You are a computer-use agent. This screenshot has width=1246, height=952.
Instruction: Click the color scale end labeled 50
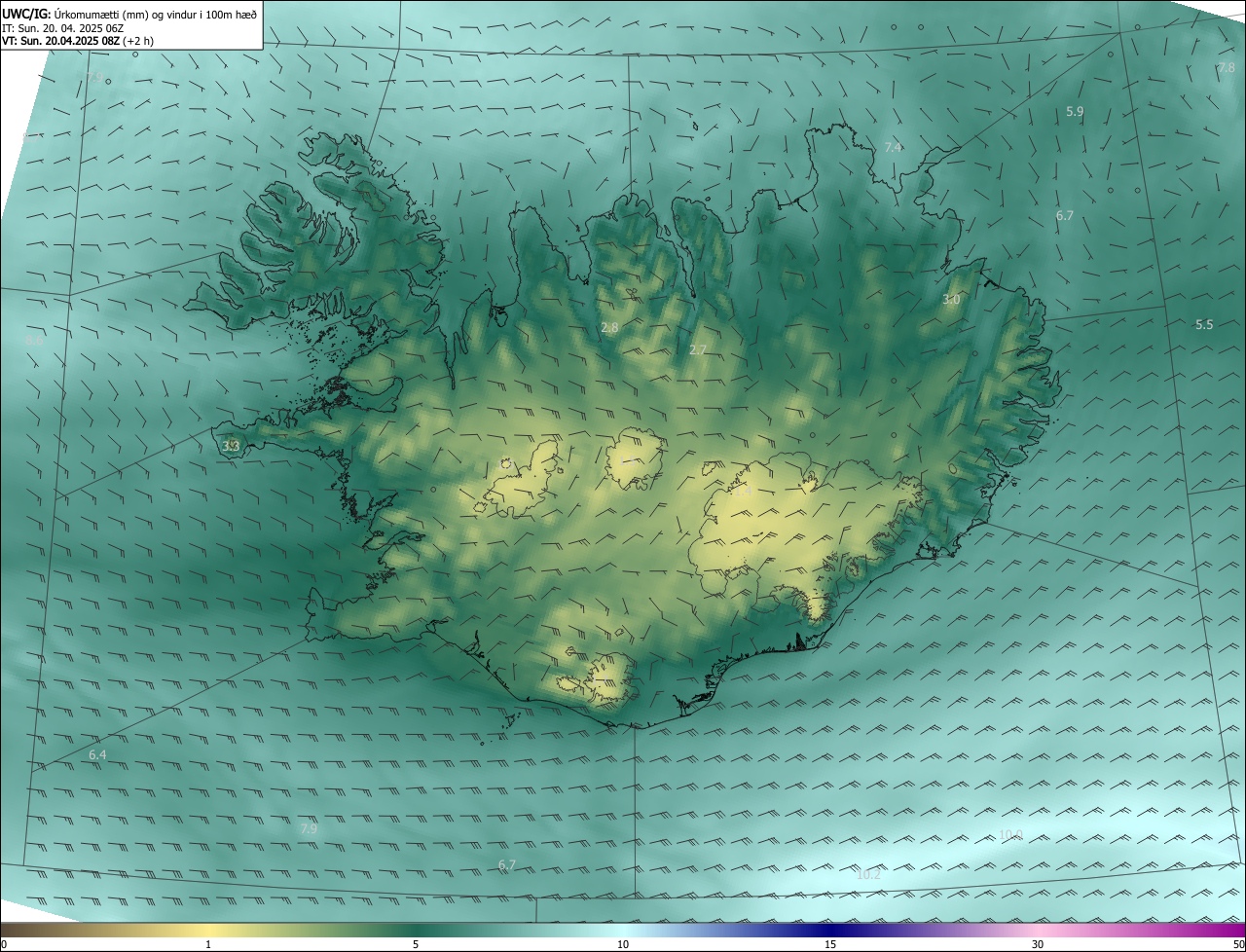[x=1238, y=944]
